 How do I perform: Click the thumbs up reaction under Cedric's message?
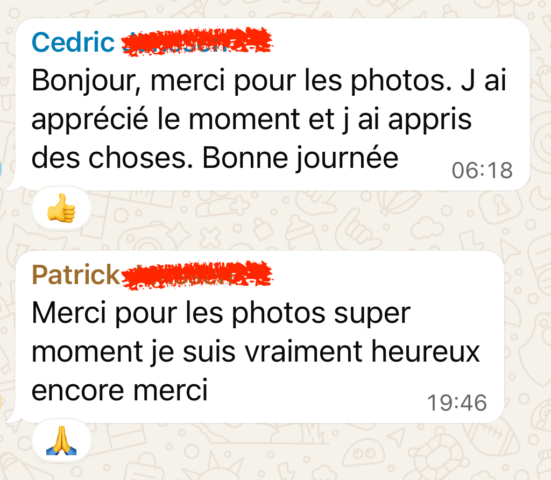click(61, 208)
